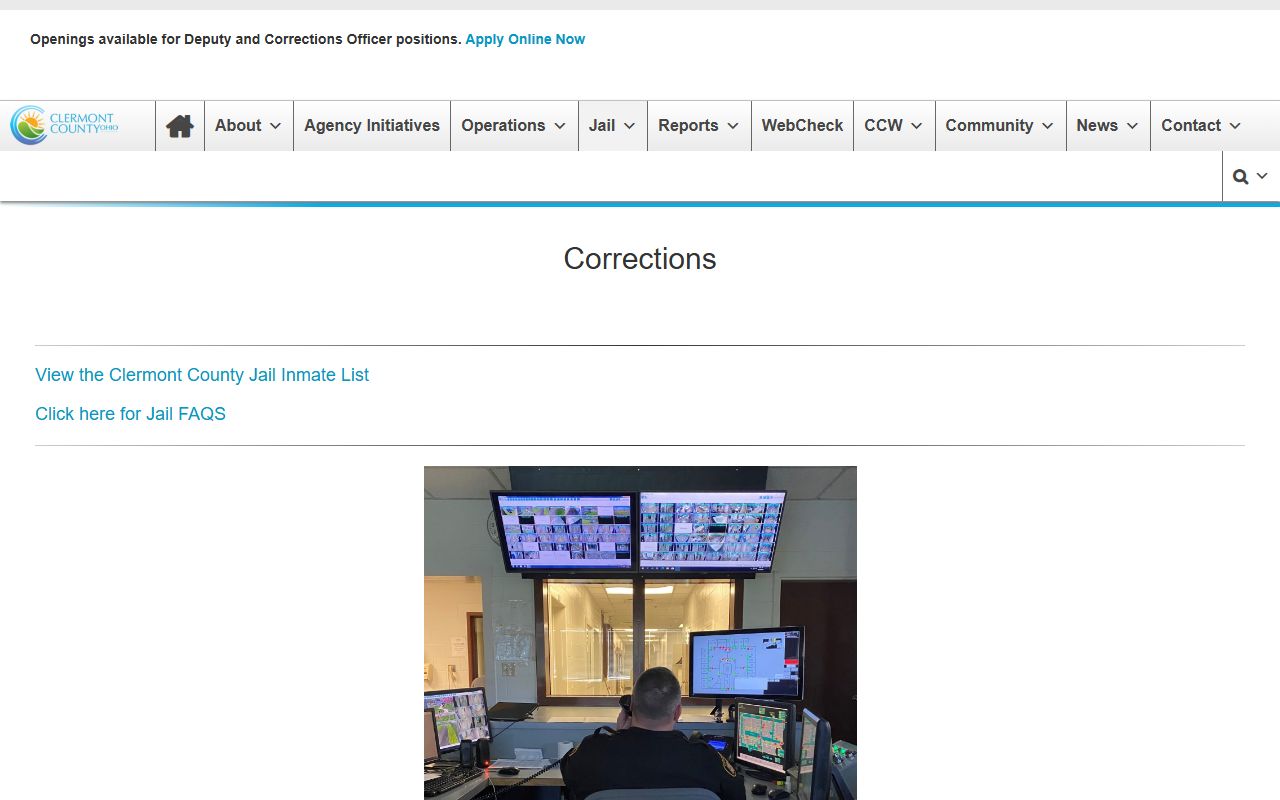Open the About menu item
The image size is (1280, 800).
coord(238,125)
